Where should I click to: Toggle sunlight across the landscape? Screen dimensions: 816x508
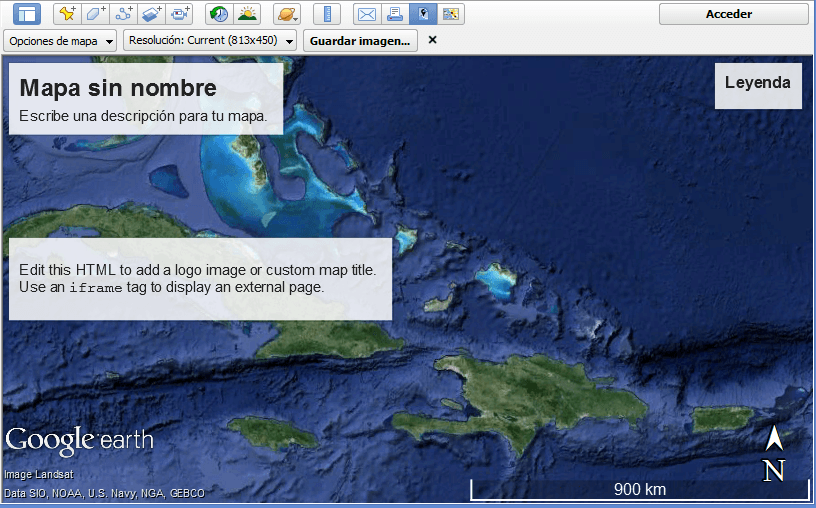click(246, 14)
